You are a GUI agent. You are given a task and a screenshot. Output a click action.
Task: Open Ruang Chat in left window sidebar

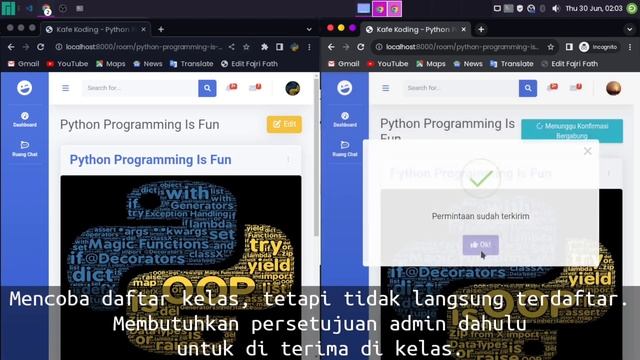(24, 149)
